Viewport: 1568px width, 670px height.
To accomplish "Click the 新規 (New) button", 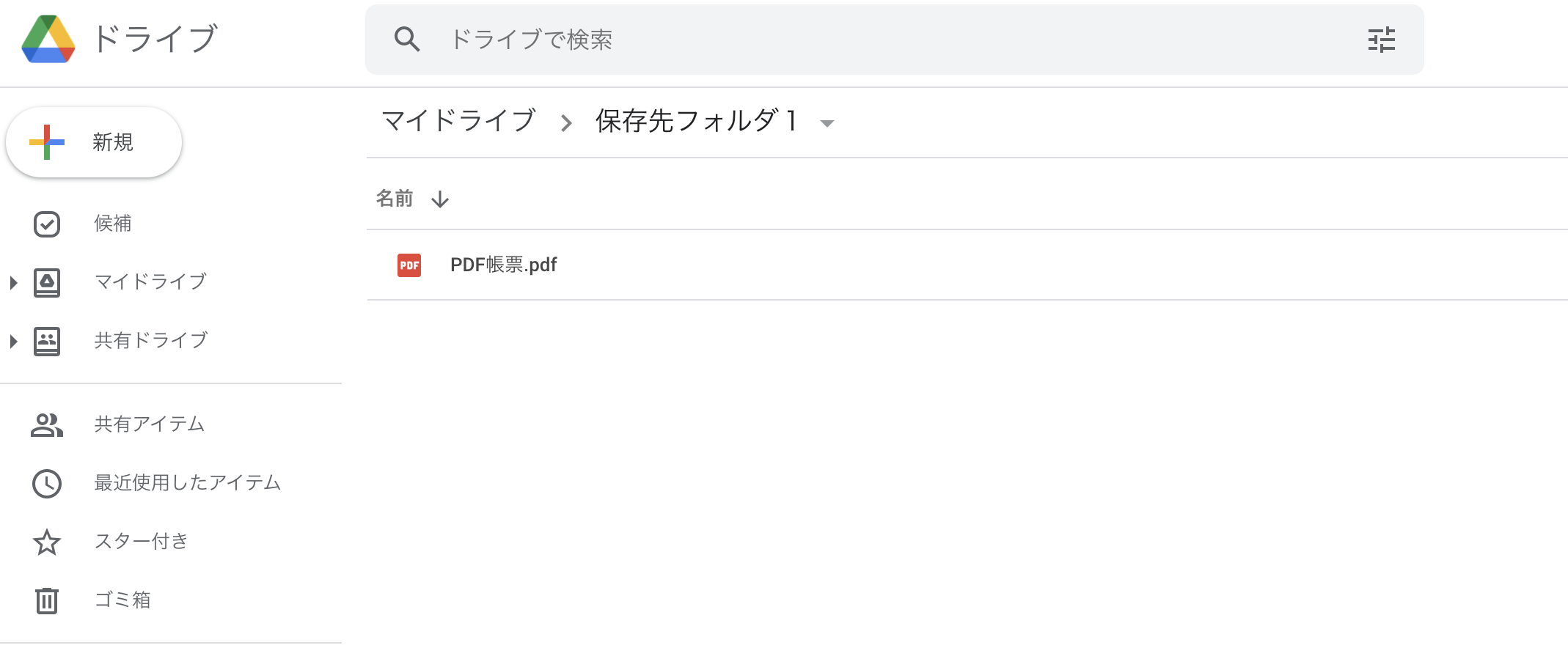I will pyautogui.click(x=94, y=142).
